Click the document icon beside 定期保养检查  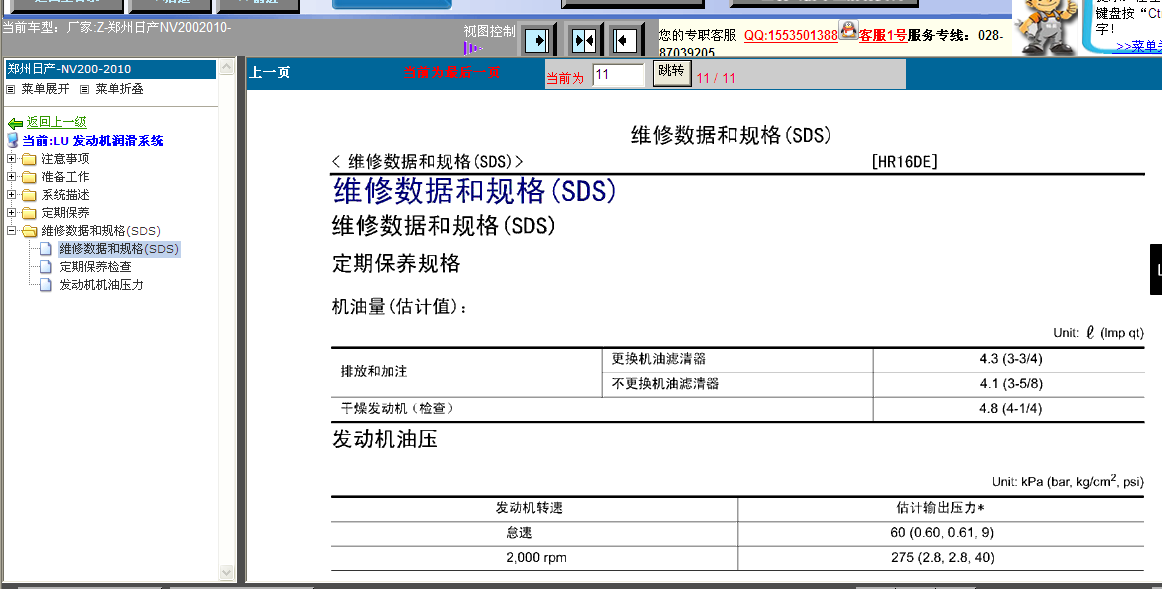46,267
